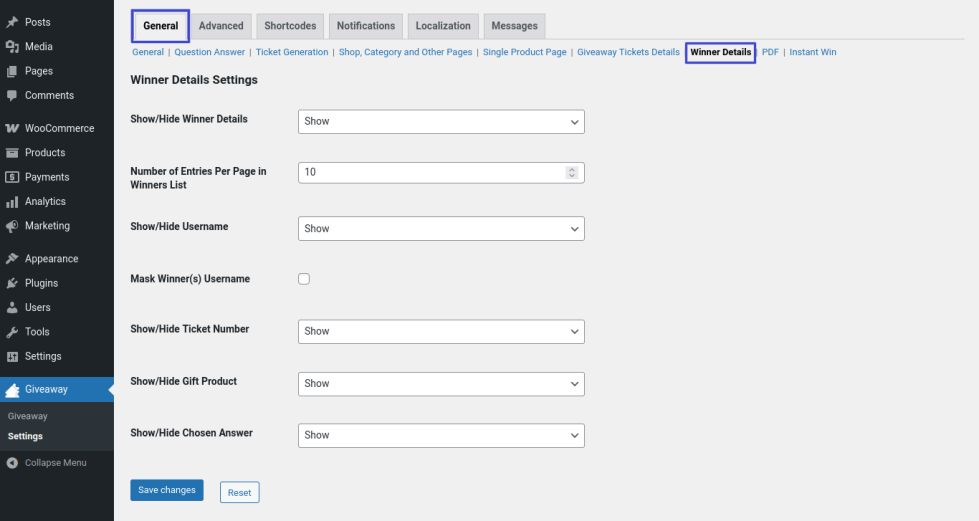
Task: Click the Reset button
Action: [239, 492]
